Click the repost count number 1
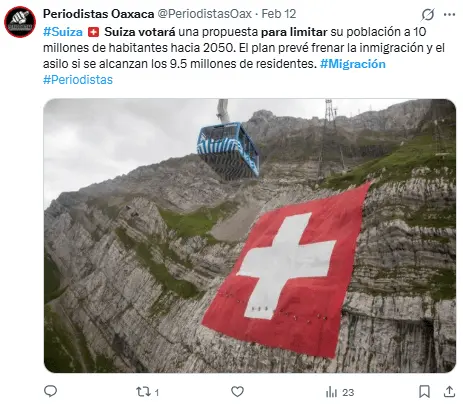This screenshot has height=405, width=463. pyautogui.click(x=157, y=393)
